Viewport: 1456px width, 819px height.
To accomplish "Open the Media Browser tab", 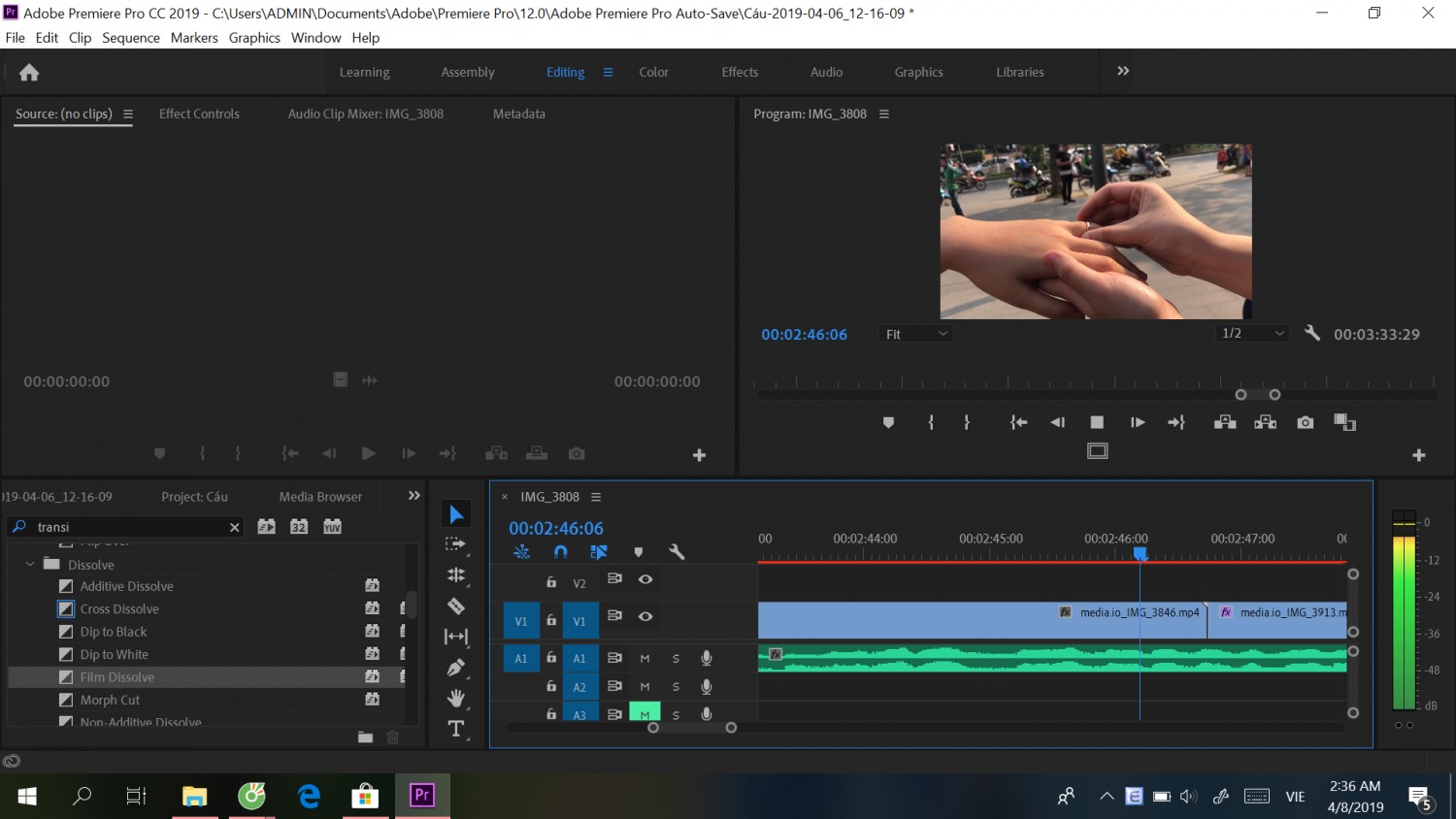I will (320, 497).
